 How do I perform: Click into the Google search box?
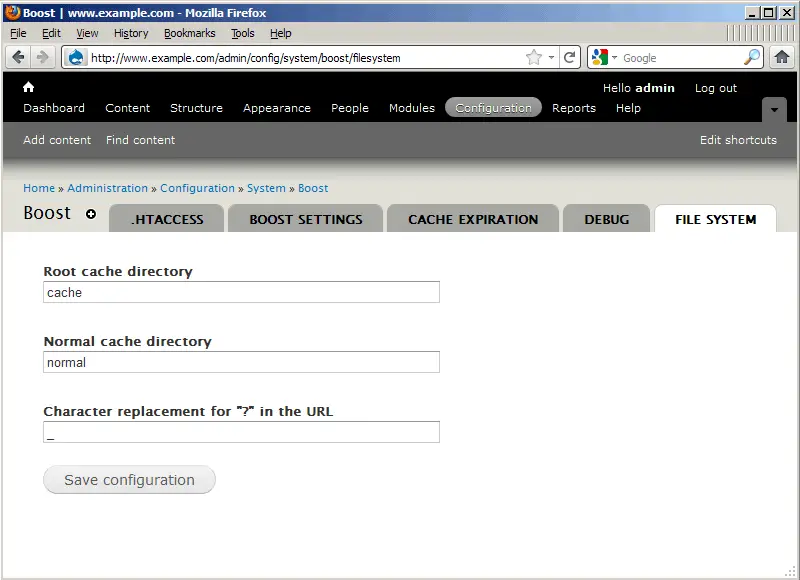tap(681, 58)
